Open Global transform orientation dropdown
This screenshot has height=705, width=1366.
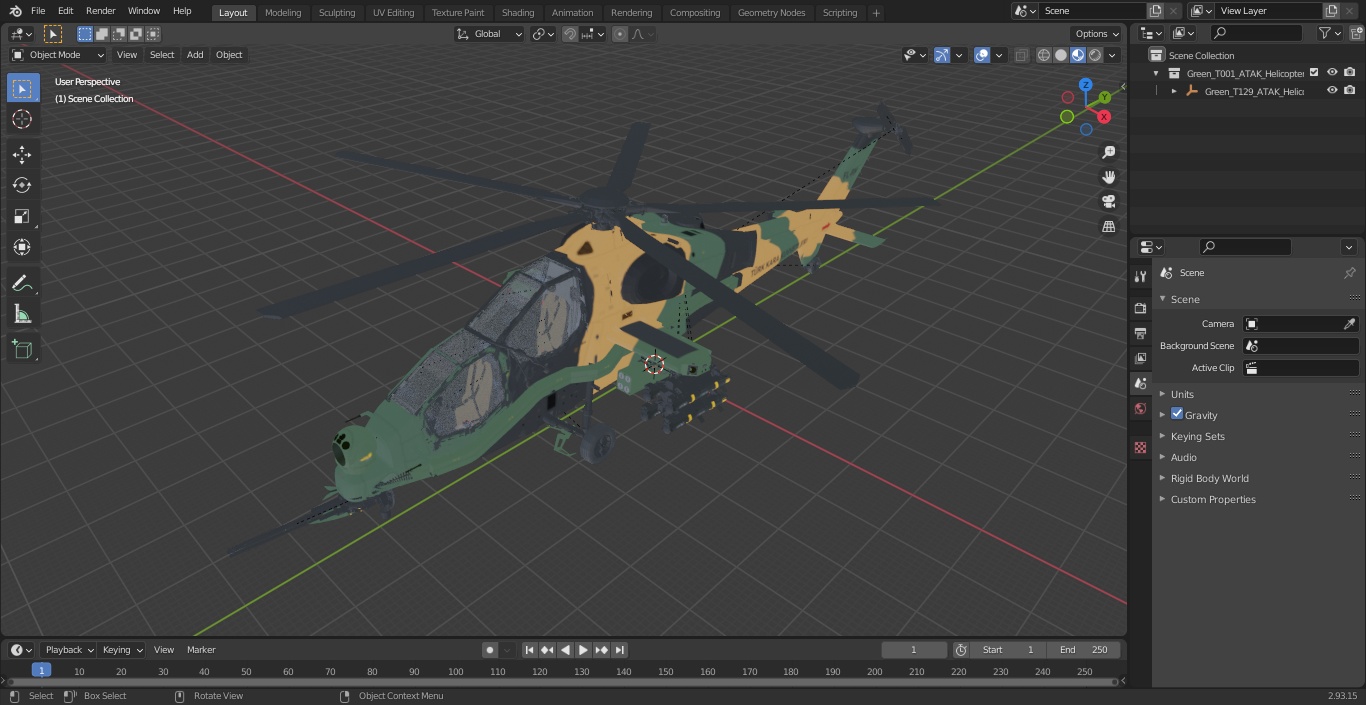tap(490, 34)
